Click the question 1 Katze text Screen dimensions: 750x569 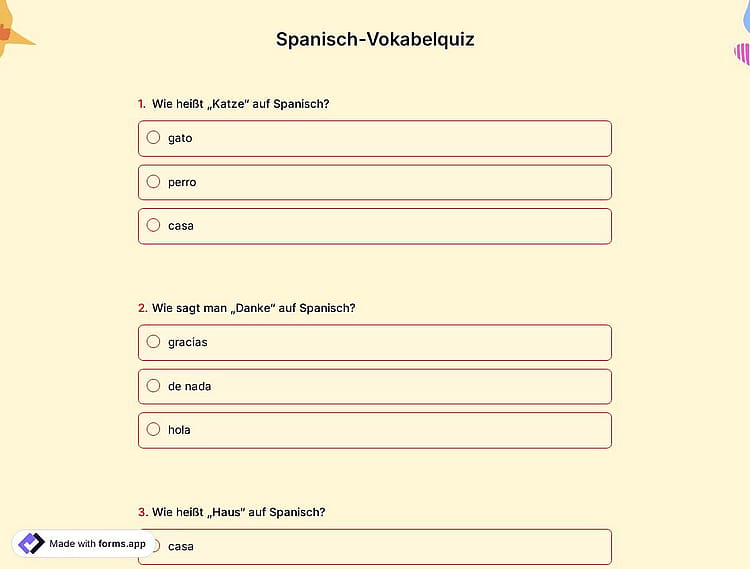(x=241, y=104)
